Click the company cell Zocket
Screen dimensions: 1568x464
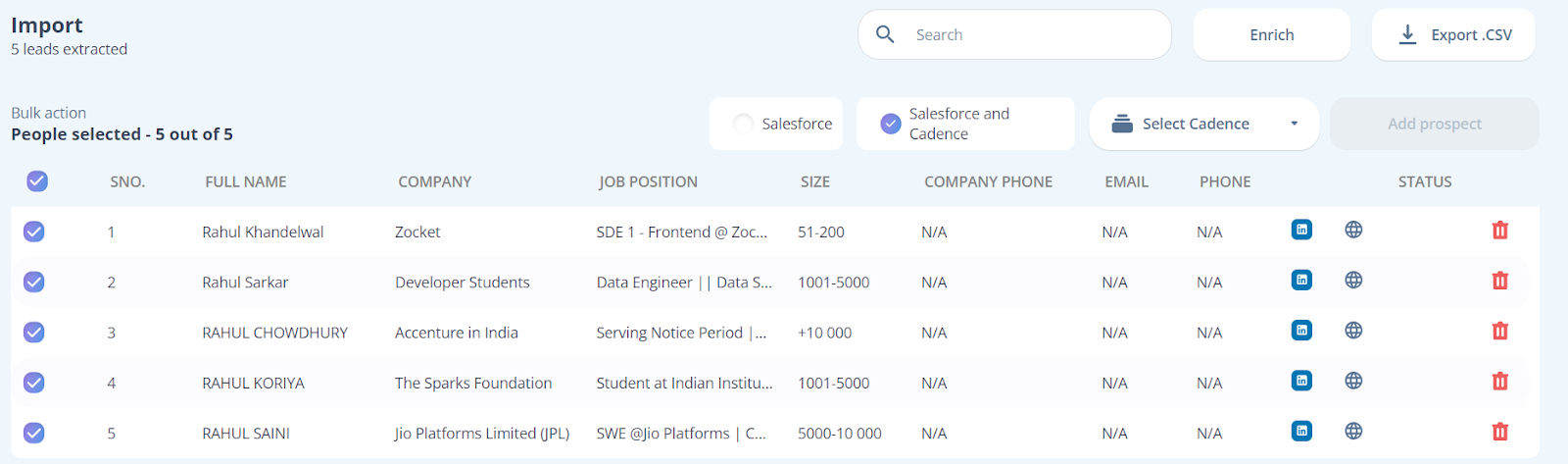coord(417,232)
